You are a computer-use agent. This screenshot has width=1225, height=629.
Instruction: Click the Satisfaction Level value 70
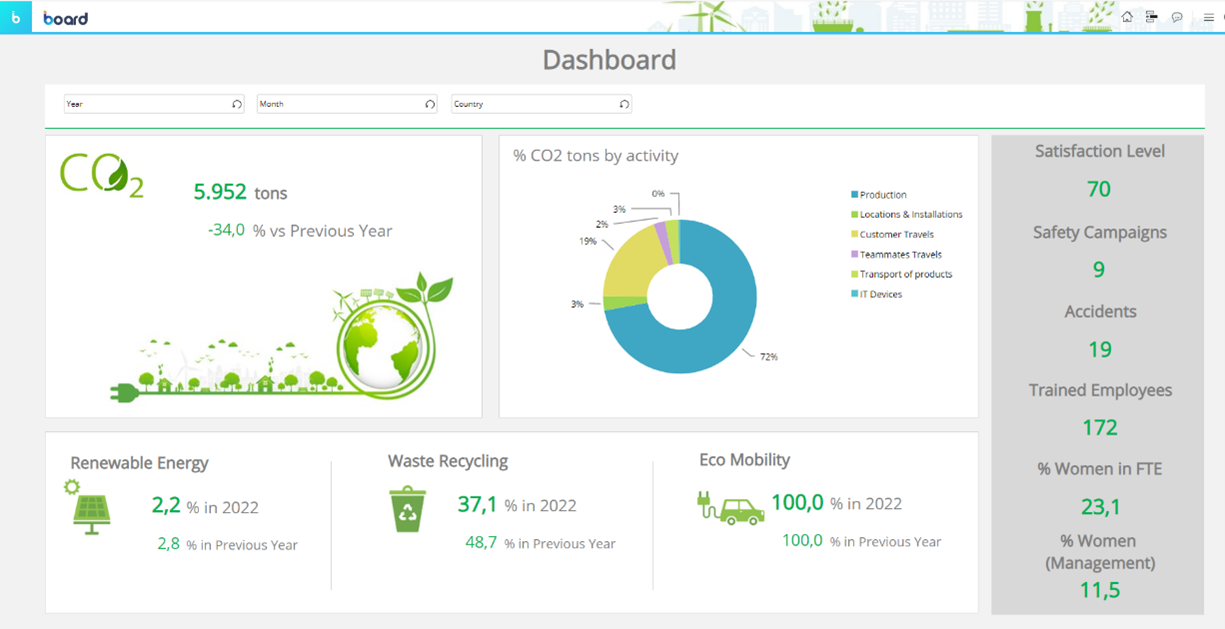pyautogui.click(x=1098, y=188)
